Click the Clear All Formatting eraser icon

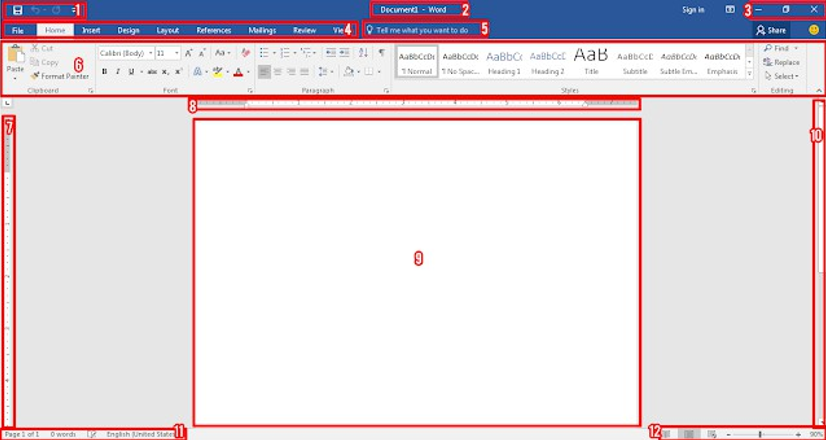pyautogui.click(x=246, y=53)
